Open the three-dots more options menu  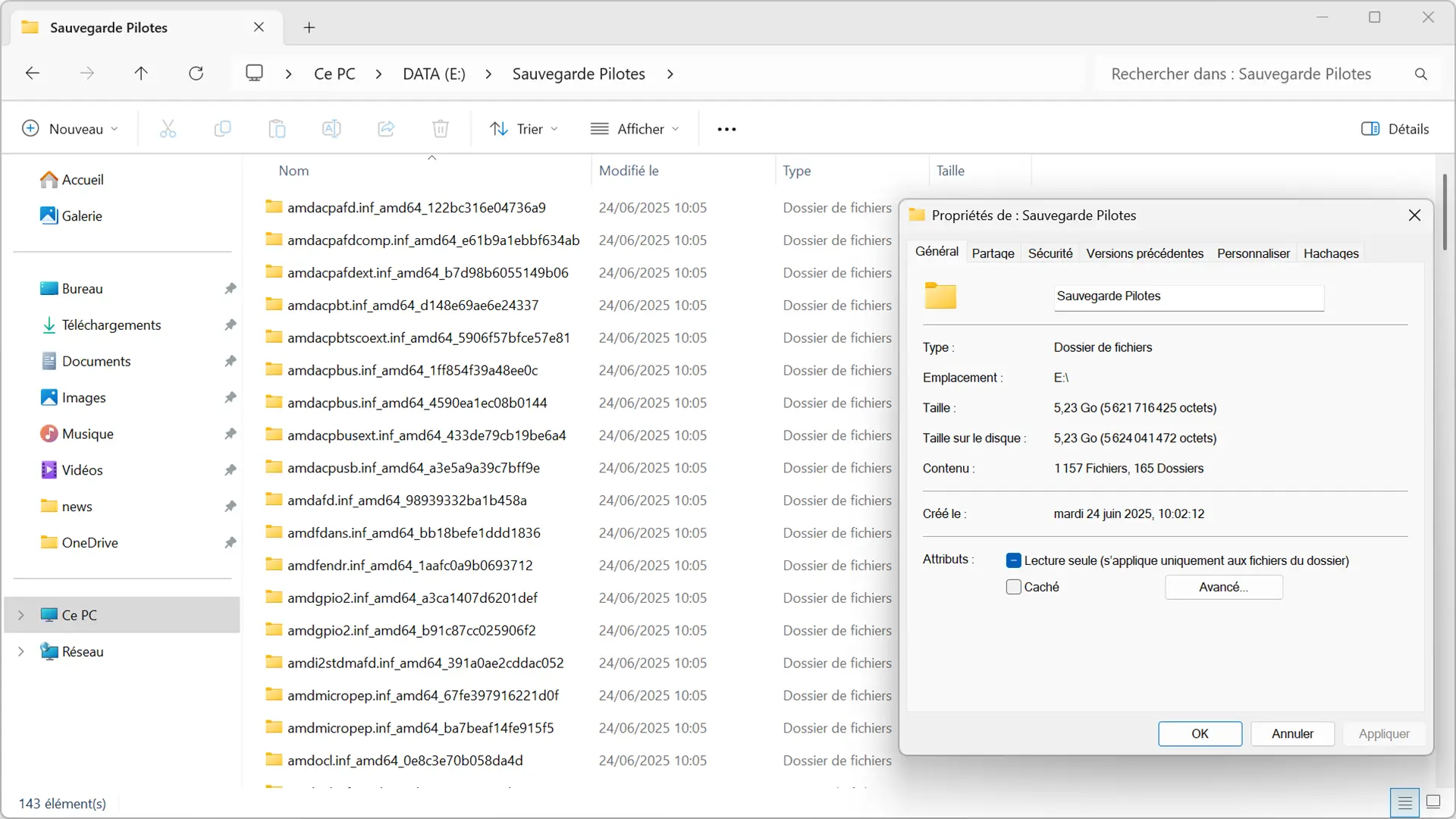(x=726, y=129)
